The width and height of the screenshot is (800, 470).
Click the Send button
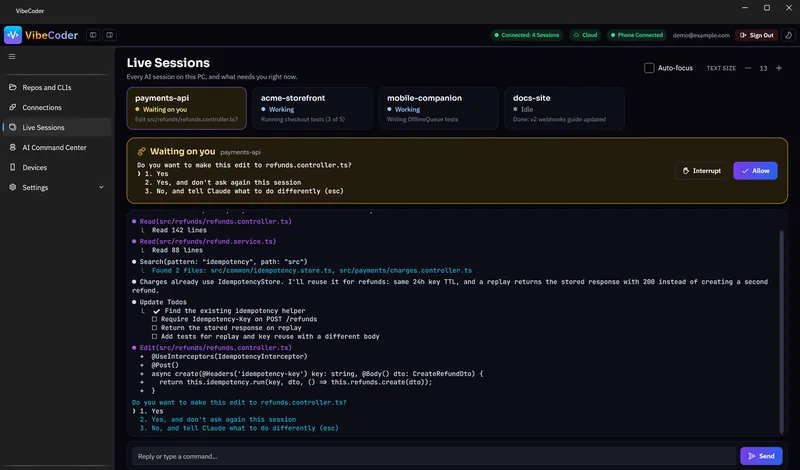761,456
